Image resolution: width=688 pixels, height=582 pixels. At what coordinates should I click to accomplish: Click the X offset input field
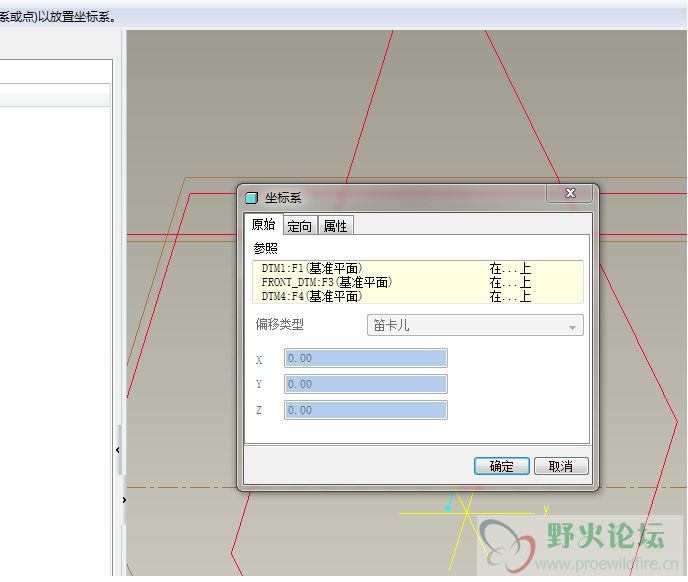tap(366, 358)
